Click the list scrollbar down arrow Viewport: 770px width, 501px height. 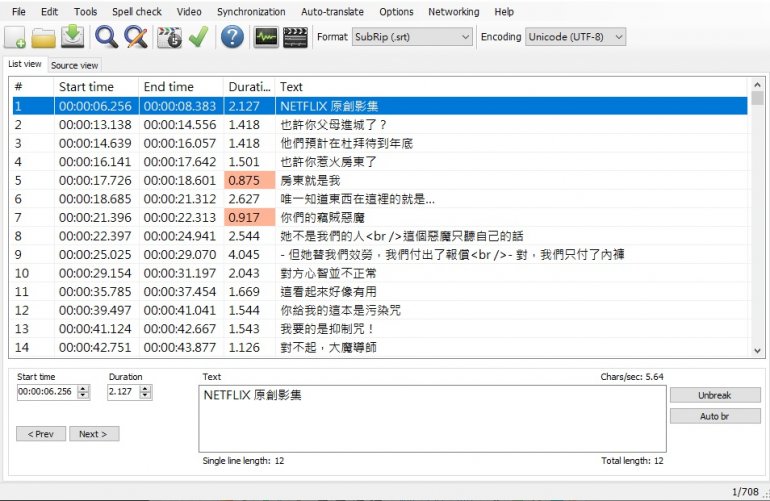click(757, 351)
